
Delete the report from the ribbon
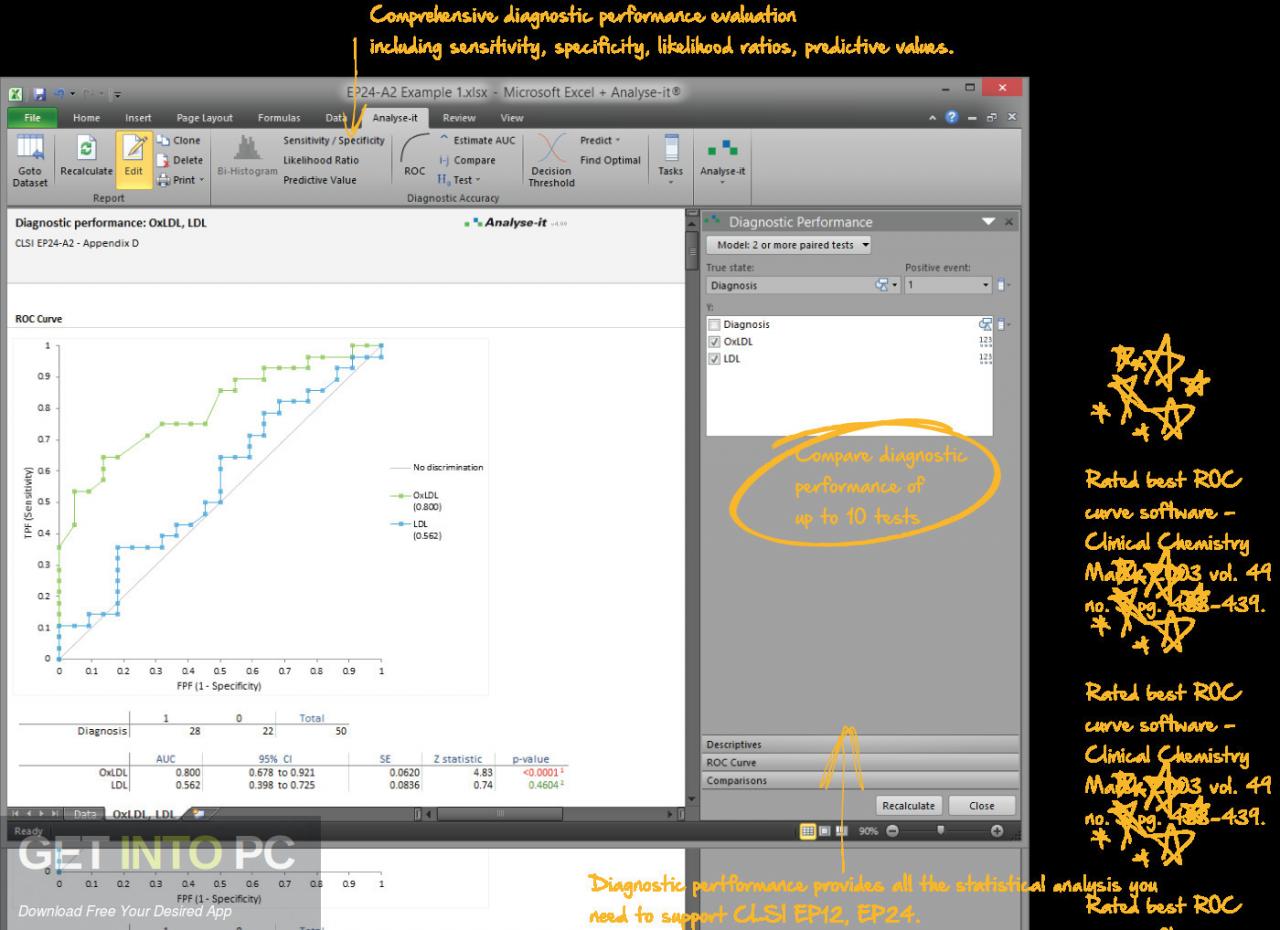pyautogui.click(x=180, y=160)
